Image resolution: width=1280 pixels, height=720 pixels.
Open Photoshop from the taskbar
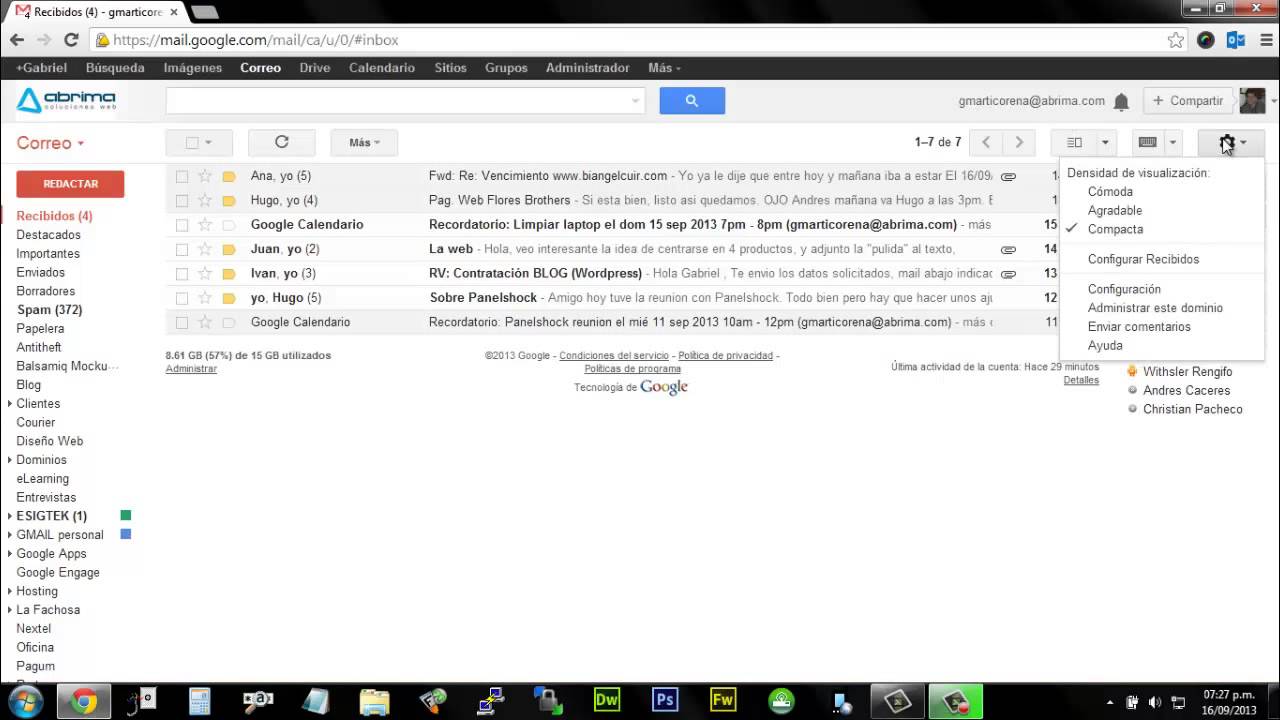coord(665,700)
